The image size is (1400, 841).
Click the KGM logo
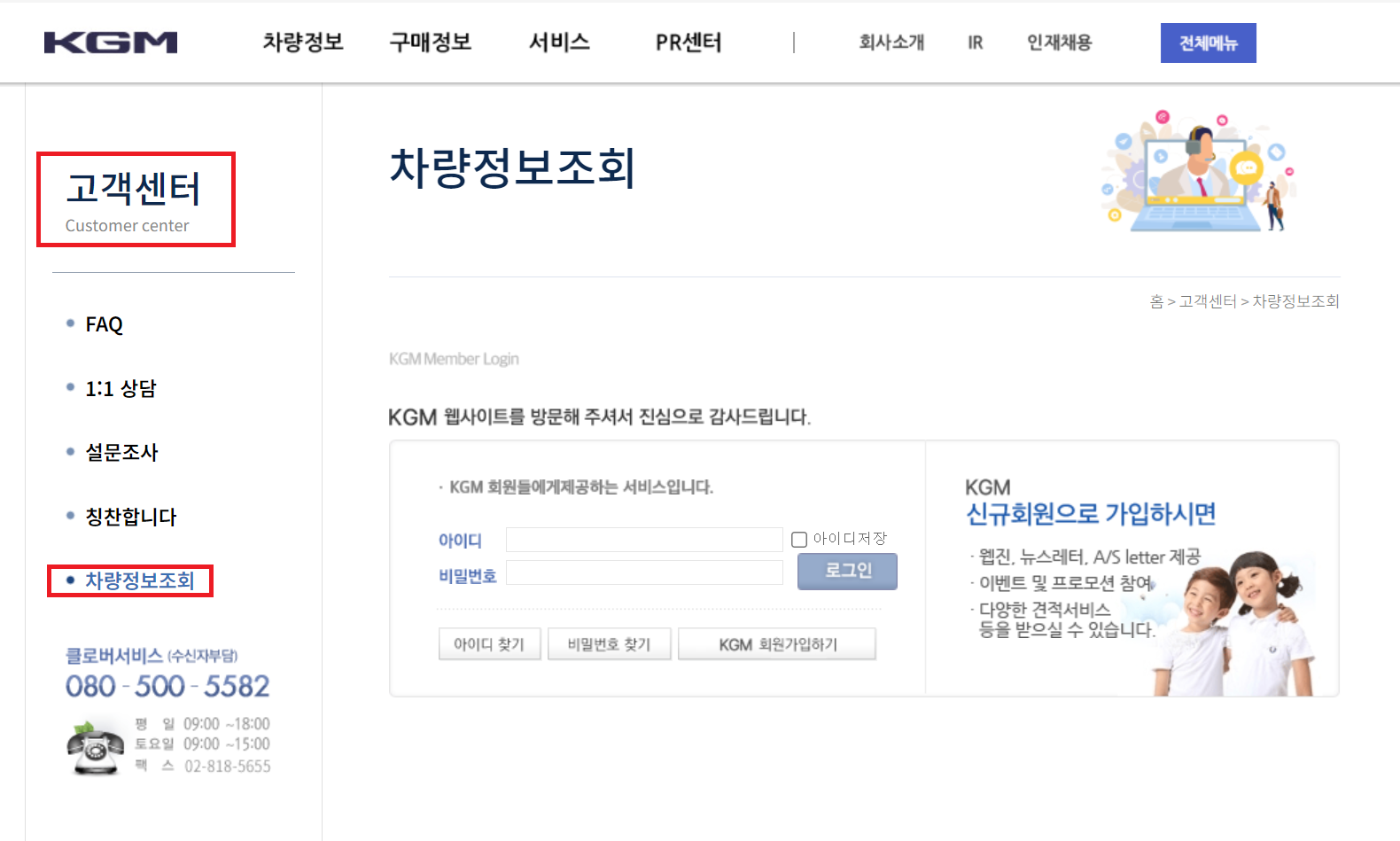(x=111, y=43)
